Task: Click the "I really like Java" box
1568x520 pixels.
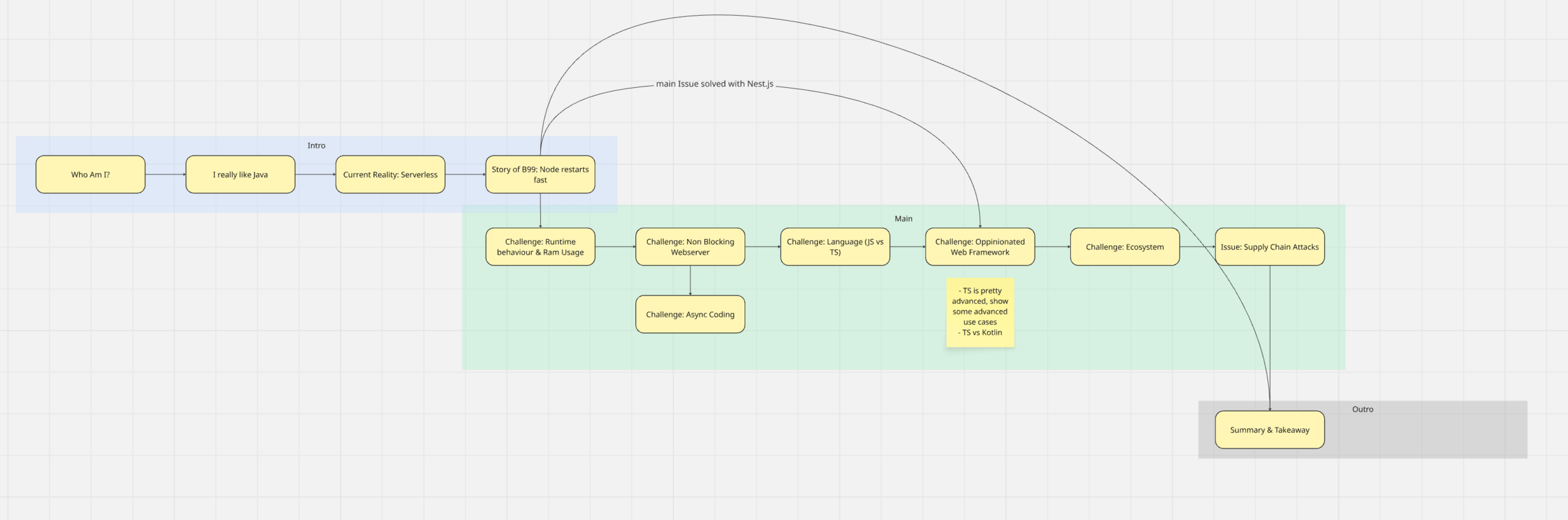Action: click(240, 174)
